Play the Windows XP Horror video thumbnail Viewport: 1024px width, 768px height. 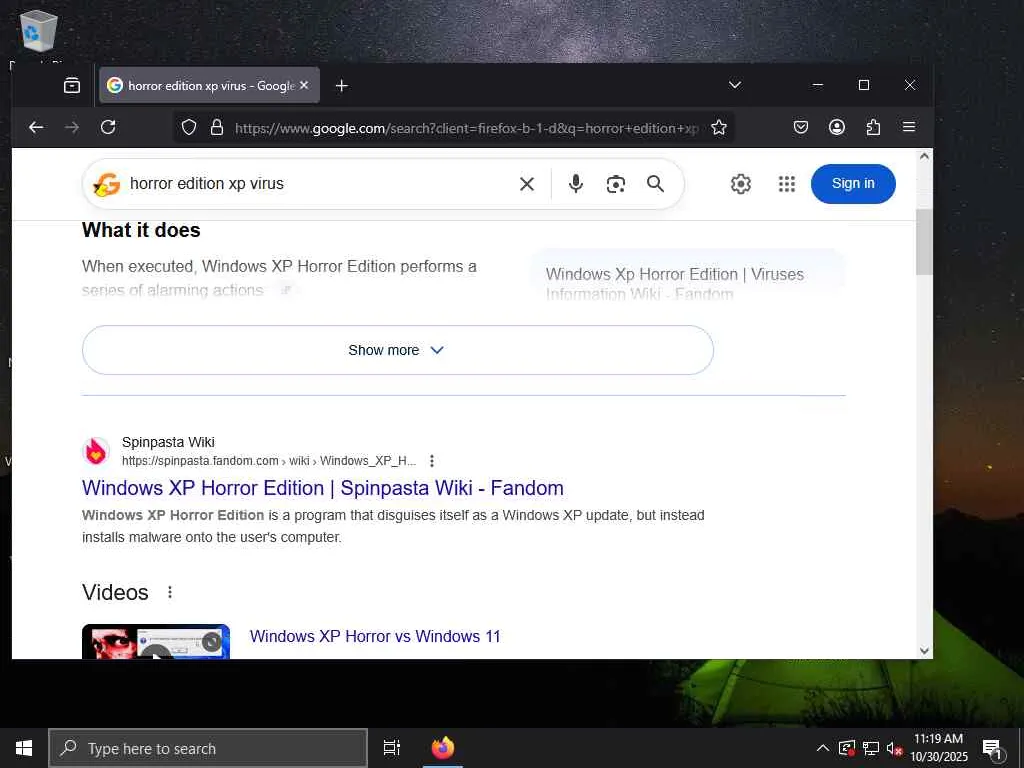[x=156, y=642]
